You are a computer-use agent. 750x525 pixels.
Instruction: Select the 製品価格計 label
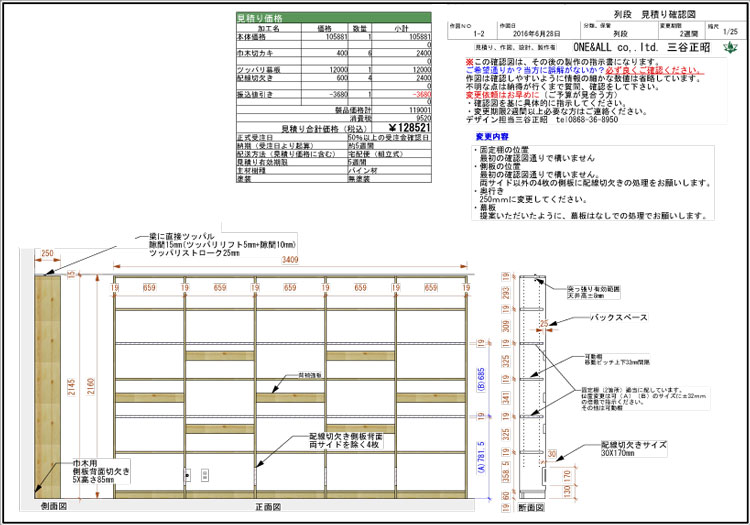[x=353, y=110]
